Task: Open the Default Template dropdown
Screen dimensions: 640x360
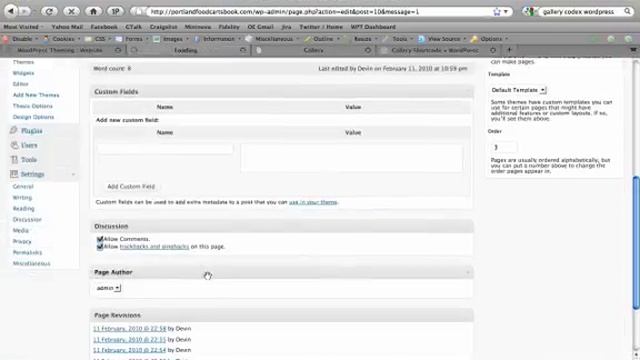Action: [x=518, y=90]
